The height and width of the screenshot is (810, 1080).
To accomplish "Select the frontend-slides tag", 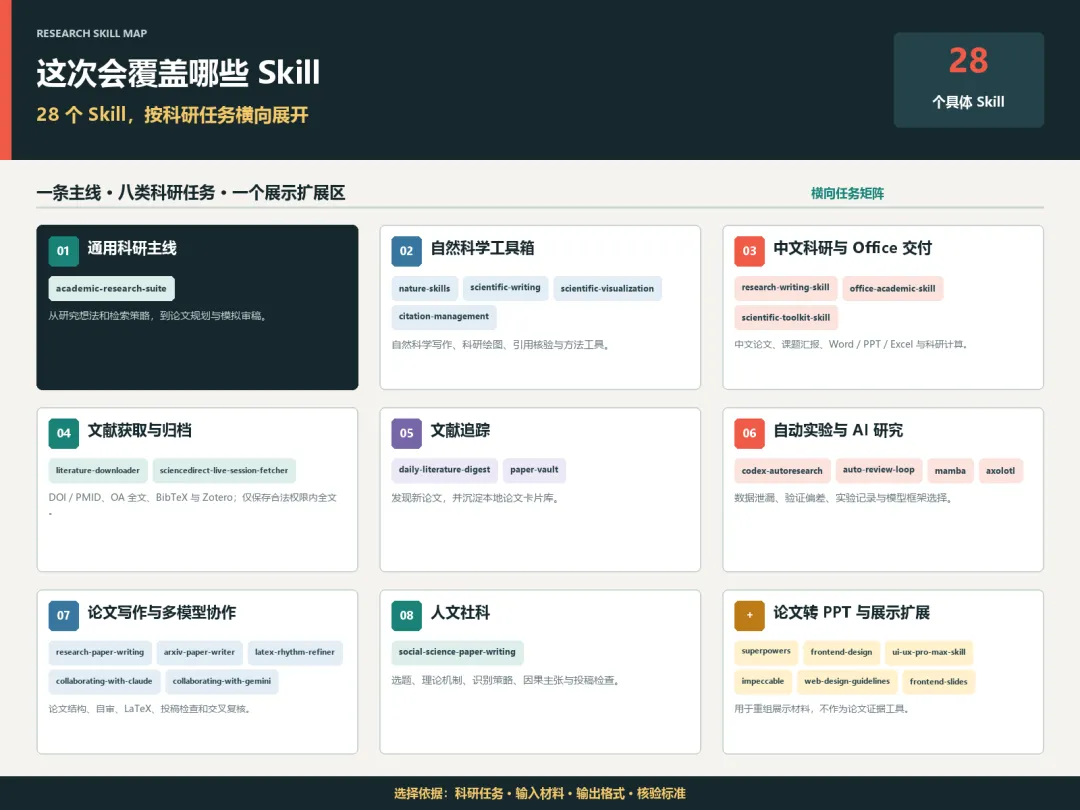I will coord(939,681).
